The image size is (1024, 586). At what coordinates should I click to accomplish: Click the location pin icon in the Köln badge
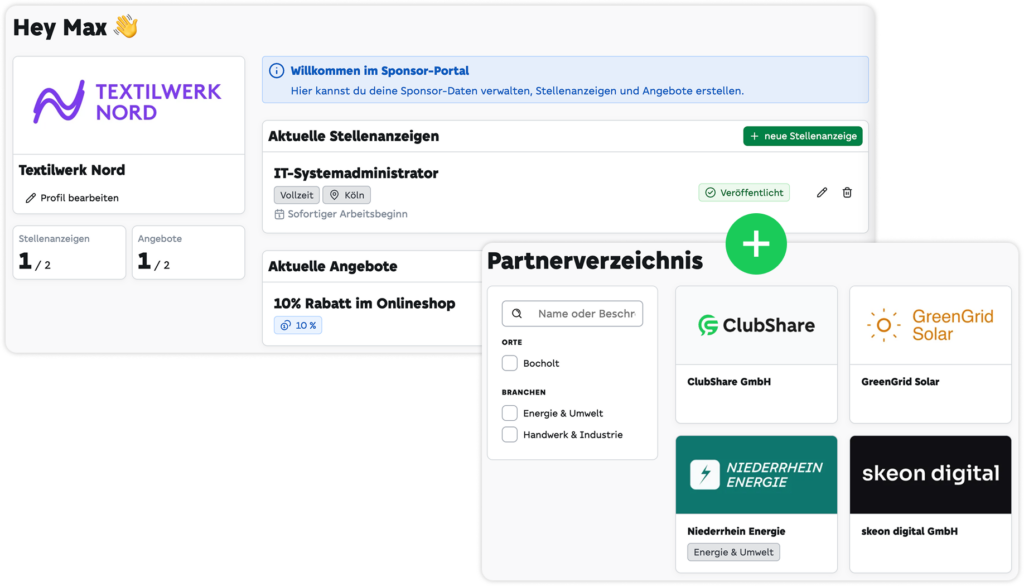(x=333, y=194)
